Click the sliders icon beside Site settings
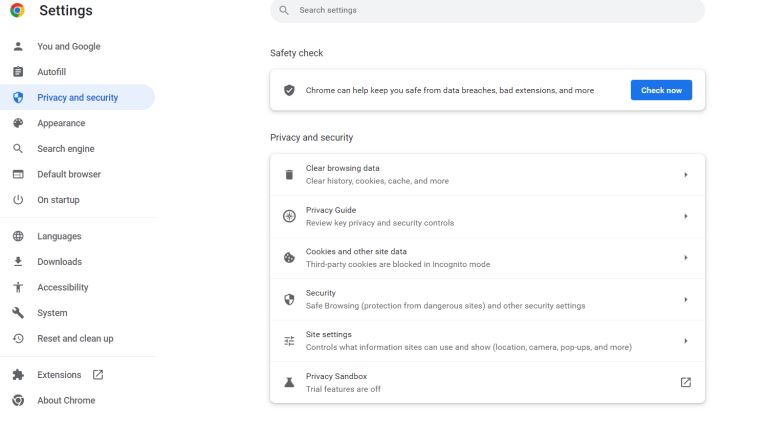 click(289, 341)
